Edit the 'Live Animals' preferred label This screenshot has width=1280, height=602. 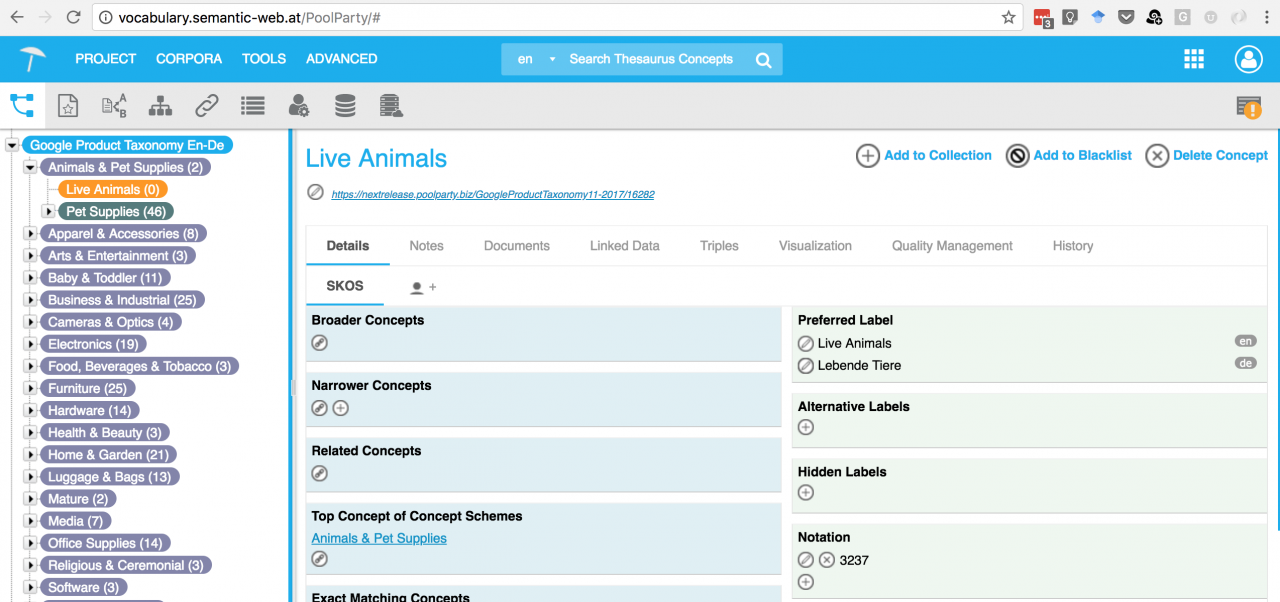[x=806, y=343]
